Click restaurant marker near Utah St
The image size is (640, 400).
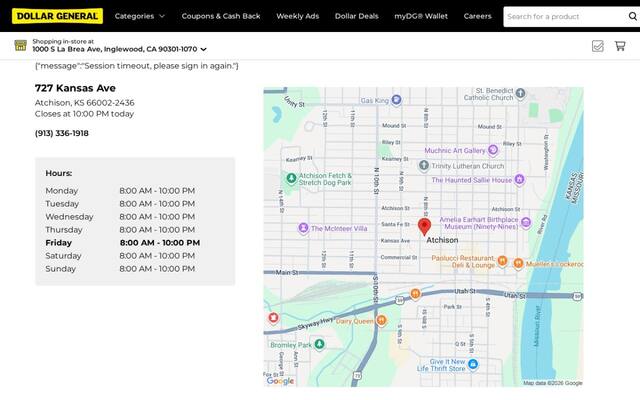click(x=415, y=293)
